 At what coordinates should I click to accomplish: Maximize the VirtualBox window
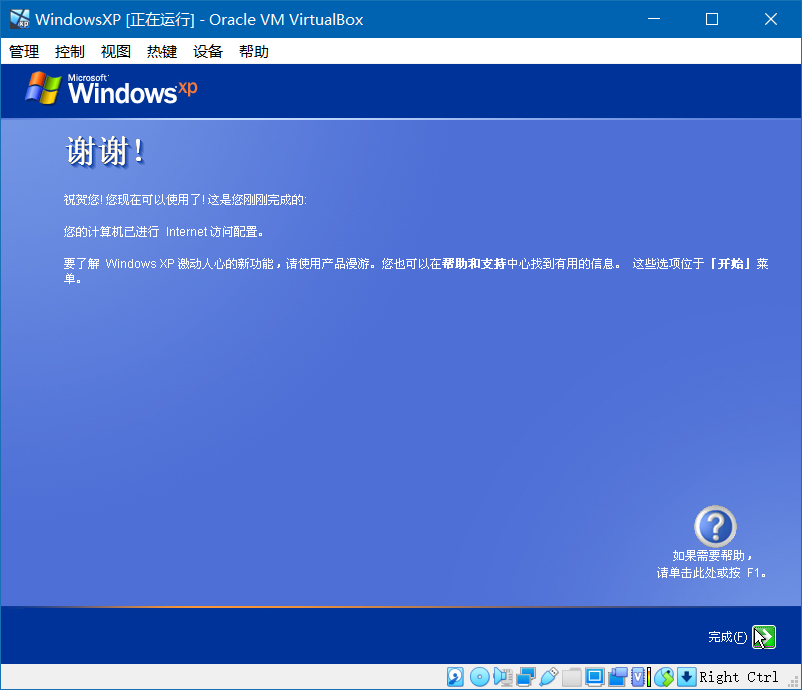click(x=711, y=19)
